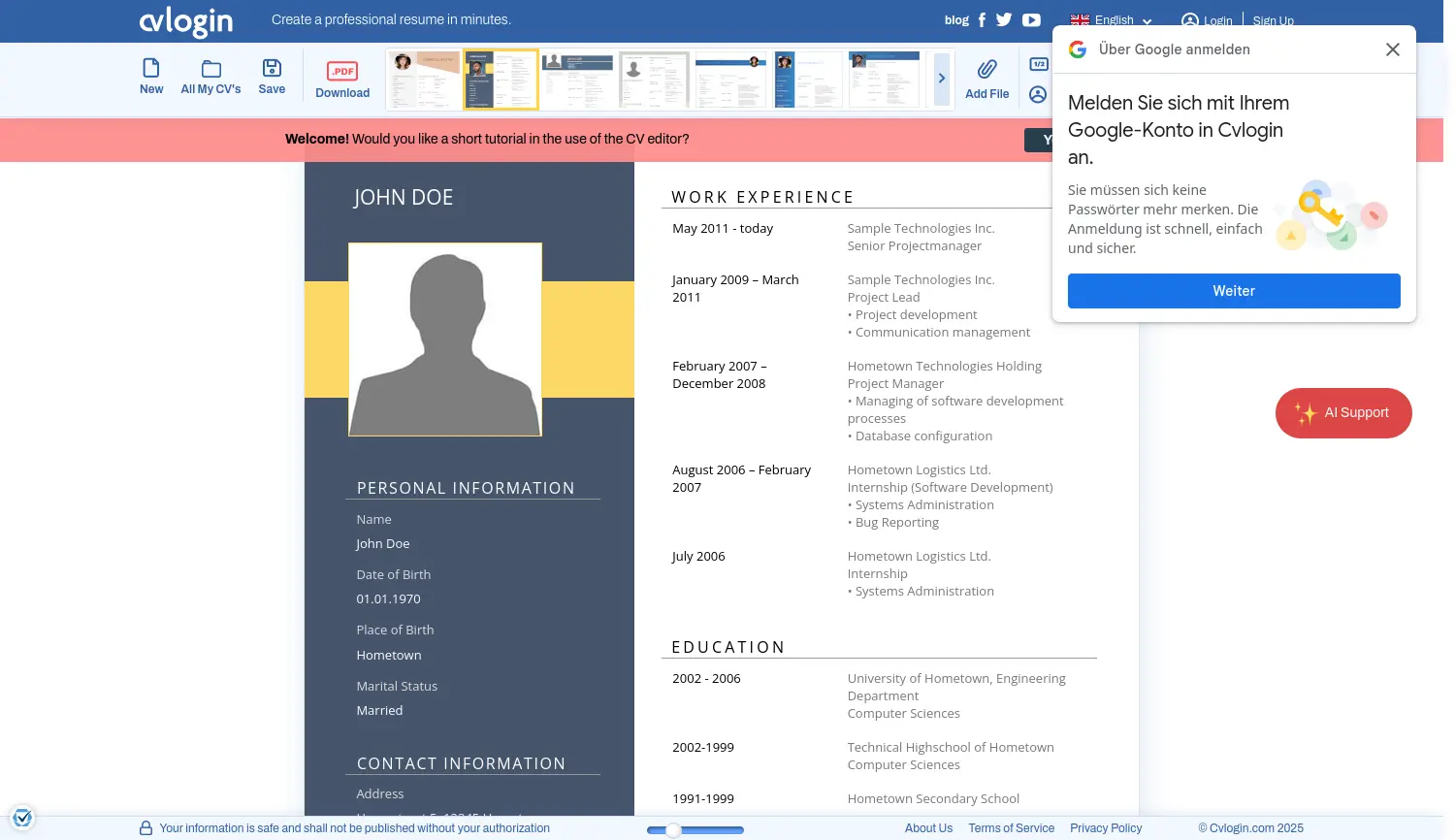
Task: Open the Privacy Policy link
Action: [1106, 828]
